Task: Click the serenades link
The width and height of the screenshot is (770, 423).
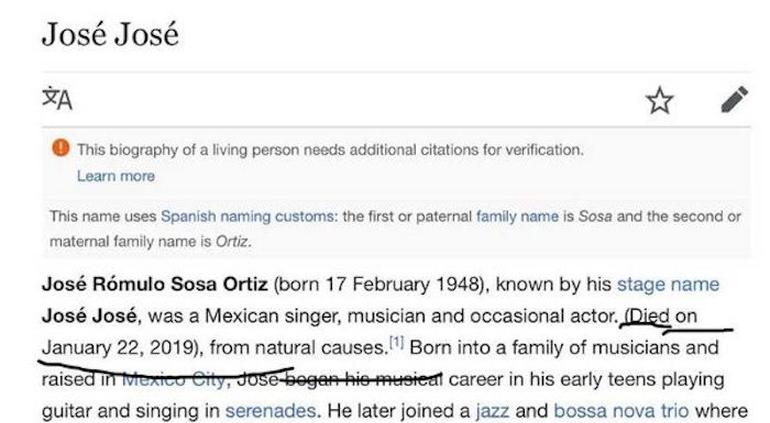Action: [270, 410]
